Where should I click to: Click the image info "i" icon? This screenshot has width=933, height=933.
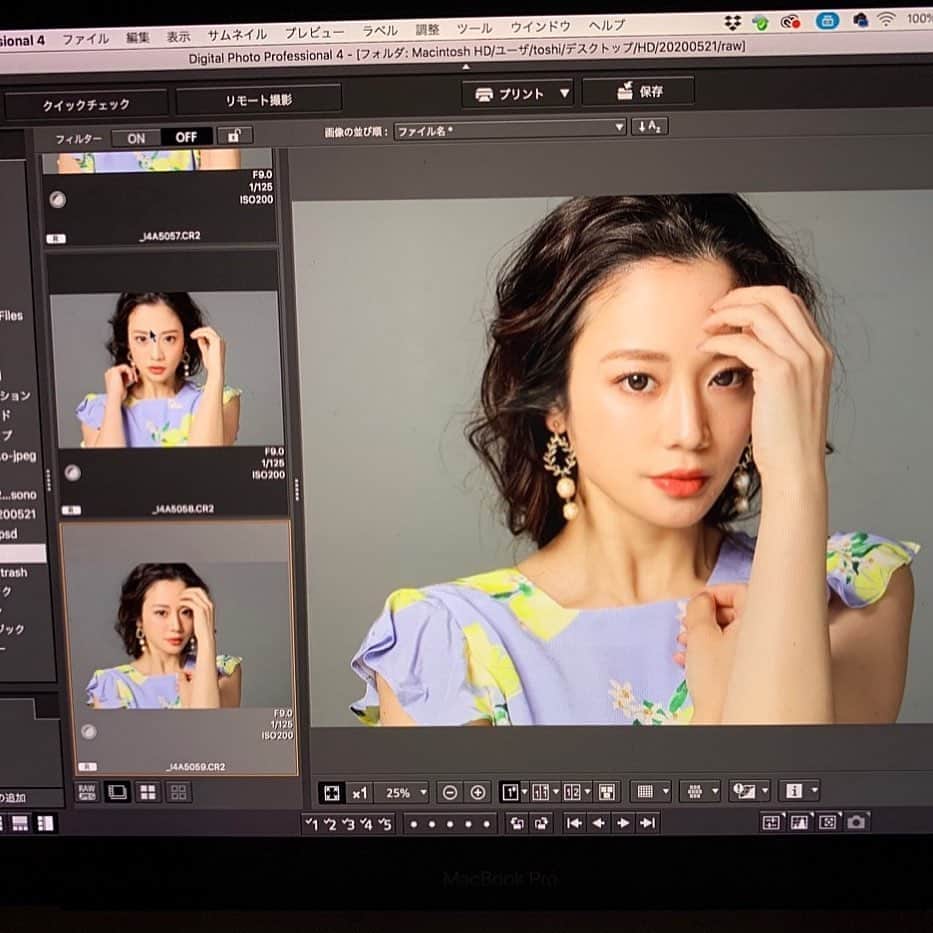(x=794, y=791)
